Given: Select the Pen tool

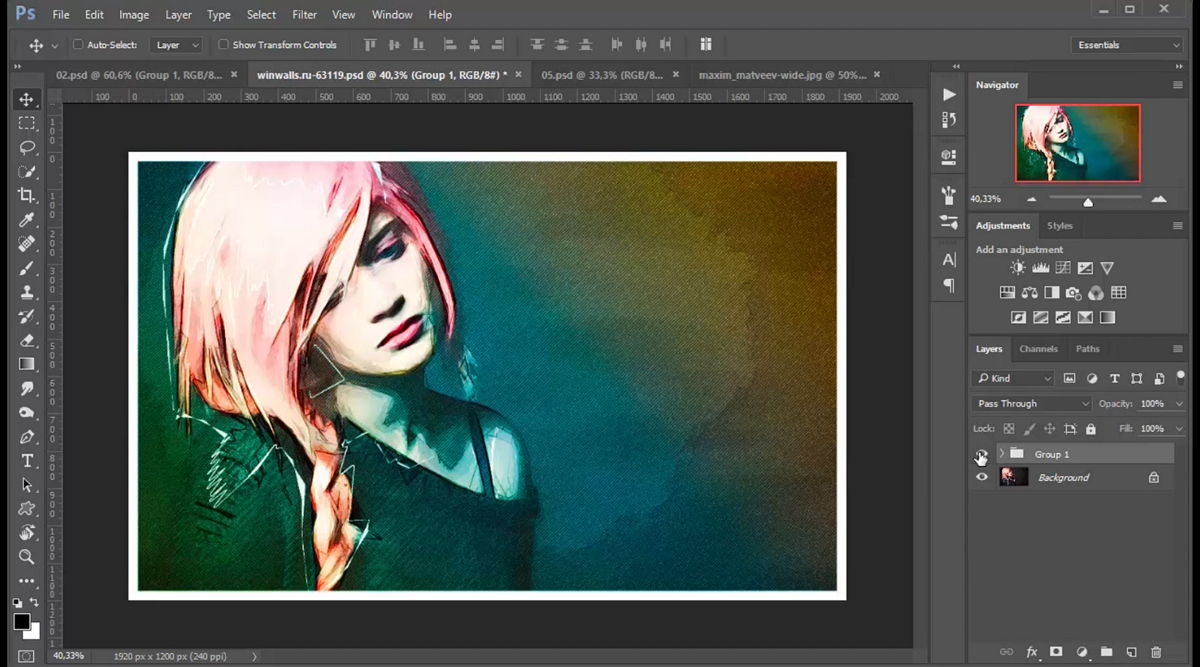Looking at the screenshot, I should tap(27, 437).
